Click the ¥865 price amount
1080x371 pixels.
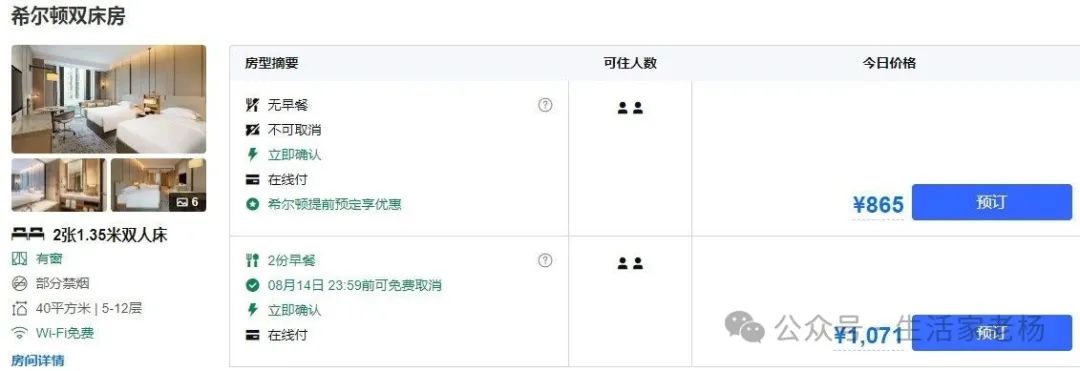click(x=878, y=204)
